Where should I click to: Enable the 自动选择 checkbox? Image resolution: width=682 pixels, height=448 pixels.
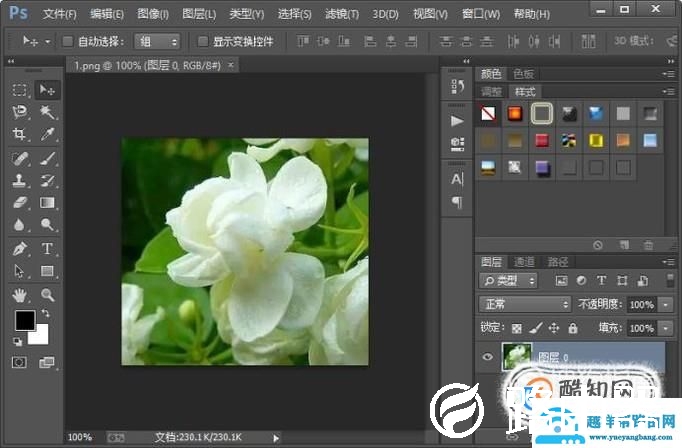(67, 41)
